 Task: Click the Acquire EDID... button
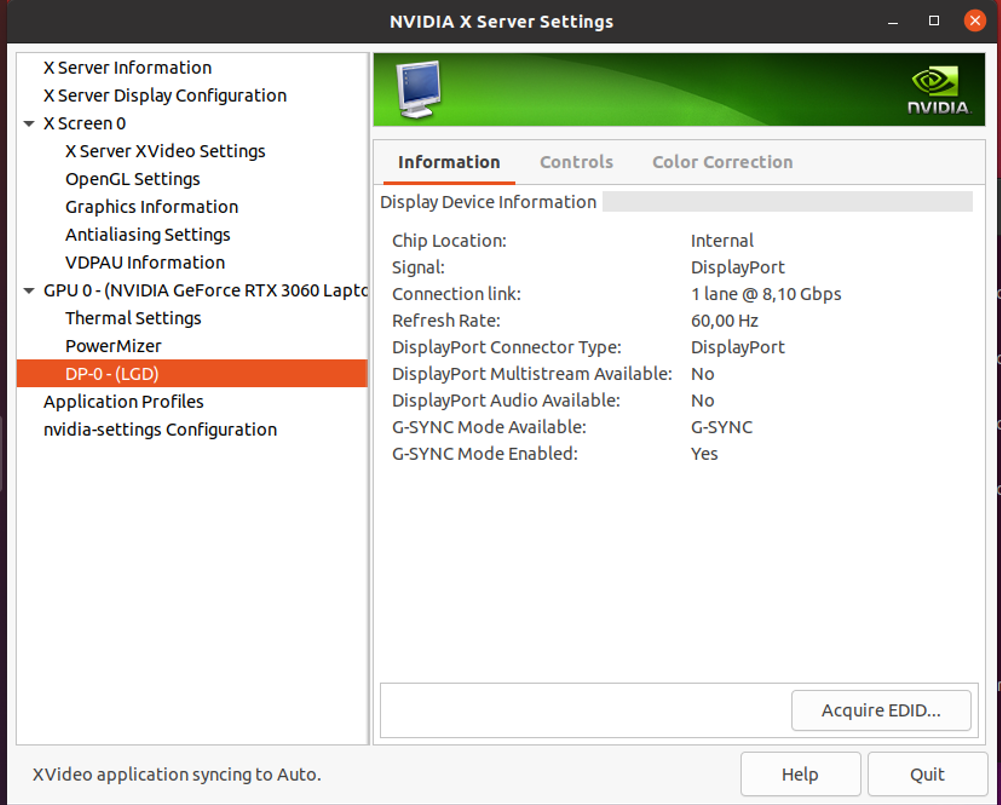coord(881,711)
